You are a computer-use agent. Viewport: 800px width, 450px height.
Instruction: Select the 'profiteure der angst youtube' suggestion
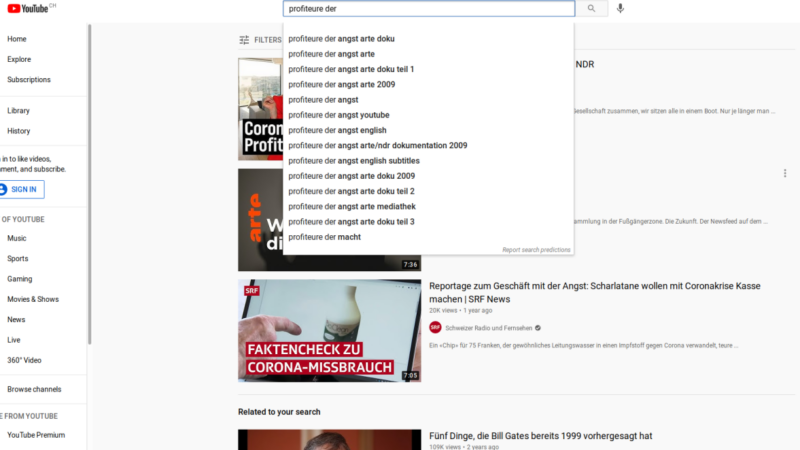click(x=429, y=115)
